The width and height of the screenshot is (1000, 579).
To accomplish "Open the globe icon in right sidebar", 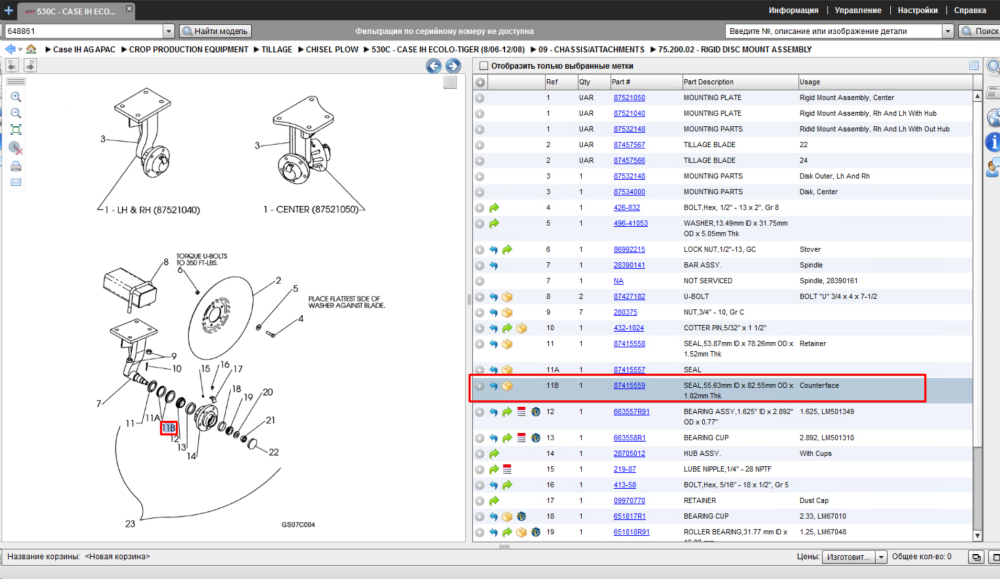I will click(x=994, y=117).
